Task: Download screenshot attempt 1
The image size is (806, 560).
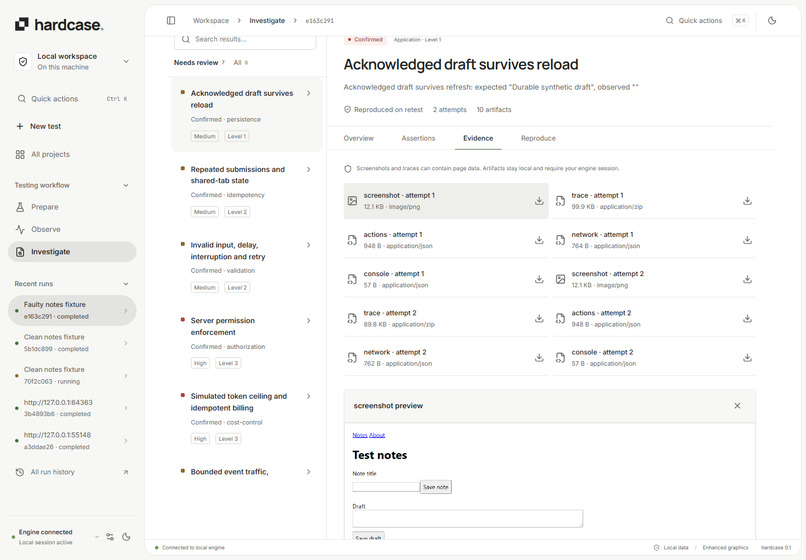Action: pos(539,201)
